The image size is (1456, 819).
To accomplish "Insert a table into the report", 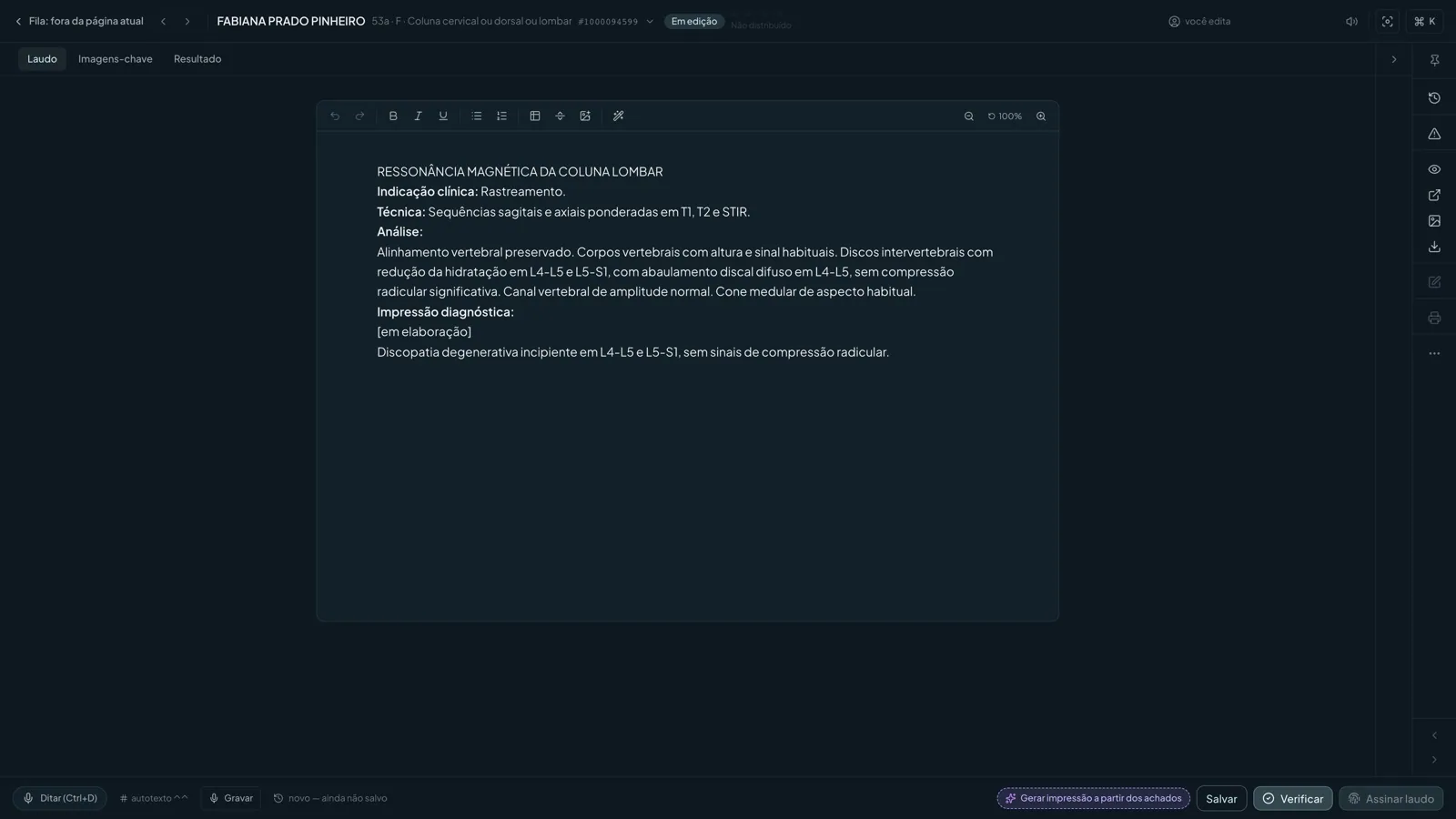I will (x=535, y=116).
